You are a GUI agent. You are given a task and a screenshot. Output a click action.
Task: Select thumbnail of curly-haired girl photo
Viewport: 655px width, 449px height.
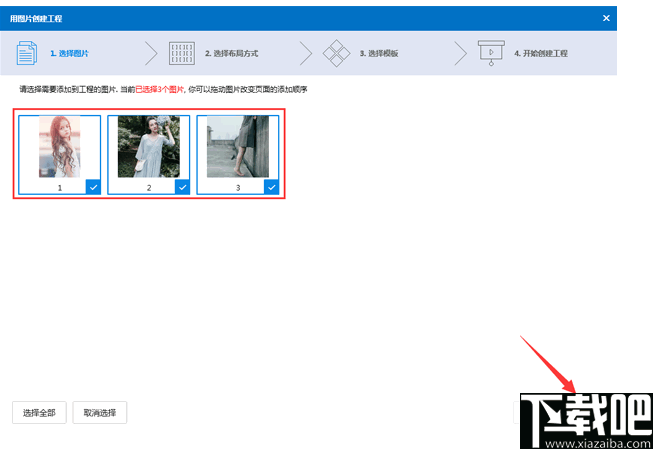60,147
